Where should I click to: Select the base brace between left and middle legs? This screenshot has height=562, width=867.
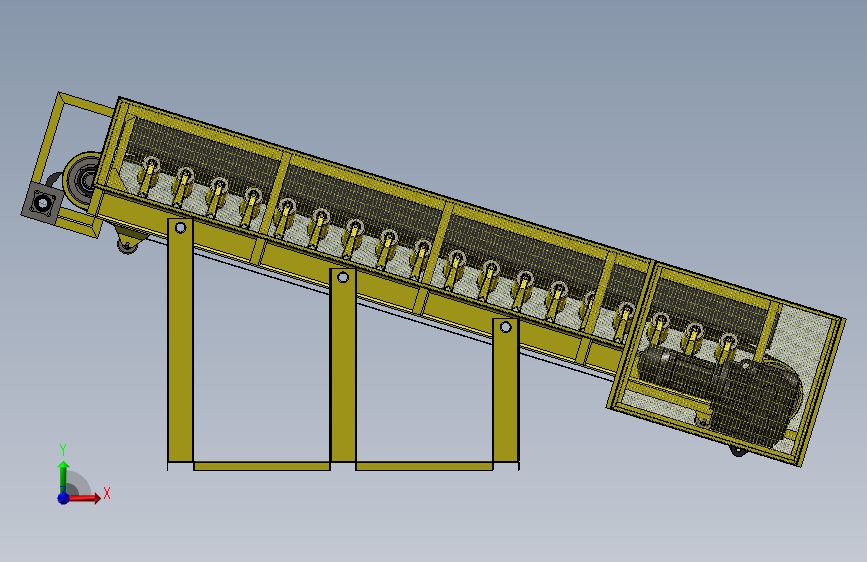262,466
